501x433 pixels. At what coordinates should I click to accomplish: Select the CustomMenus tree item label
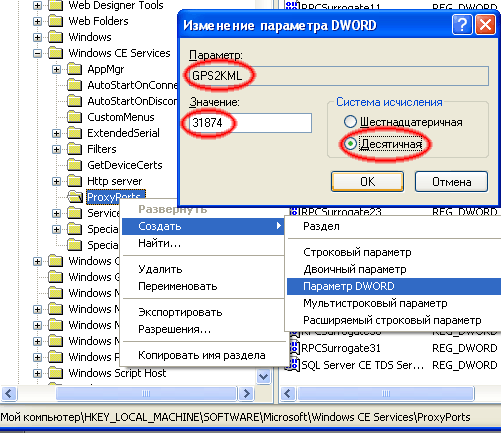121,117
